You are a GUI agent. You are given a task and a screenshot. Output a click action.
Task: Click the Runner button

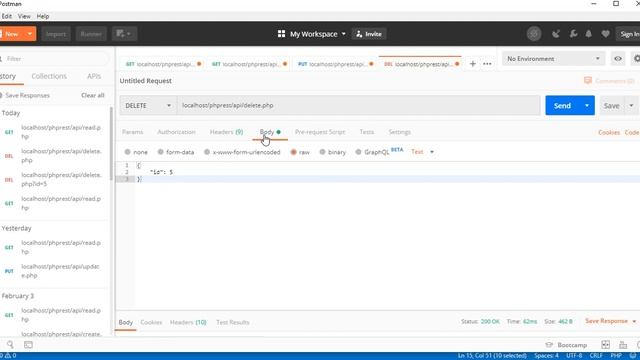coord(91,34)
